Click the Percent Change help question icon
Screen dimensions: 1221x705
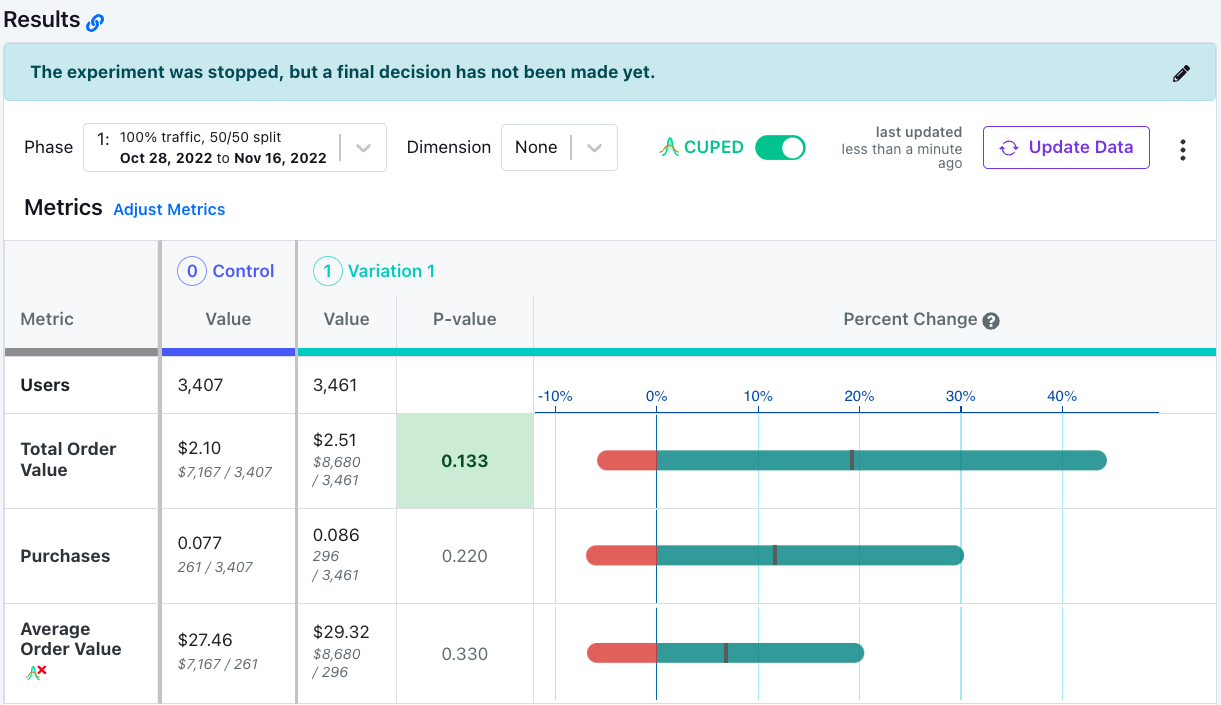[x=991, y=321]
